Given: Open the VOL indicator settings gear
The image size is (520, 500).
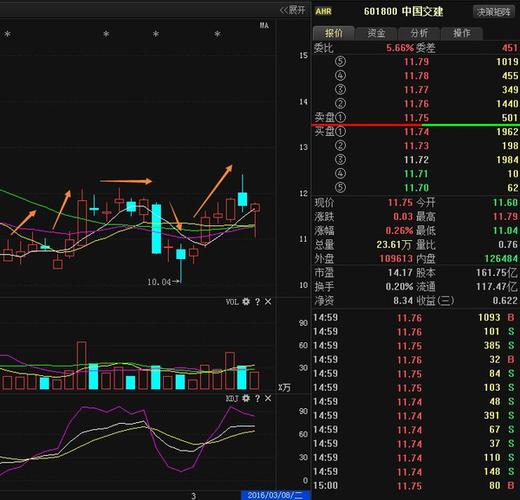Looking at the screenshot, I should point(246,302).
